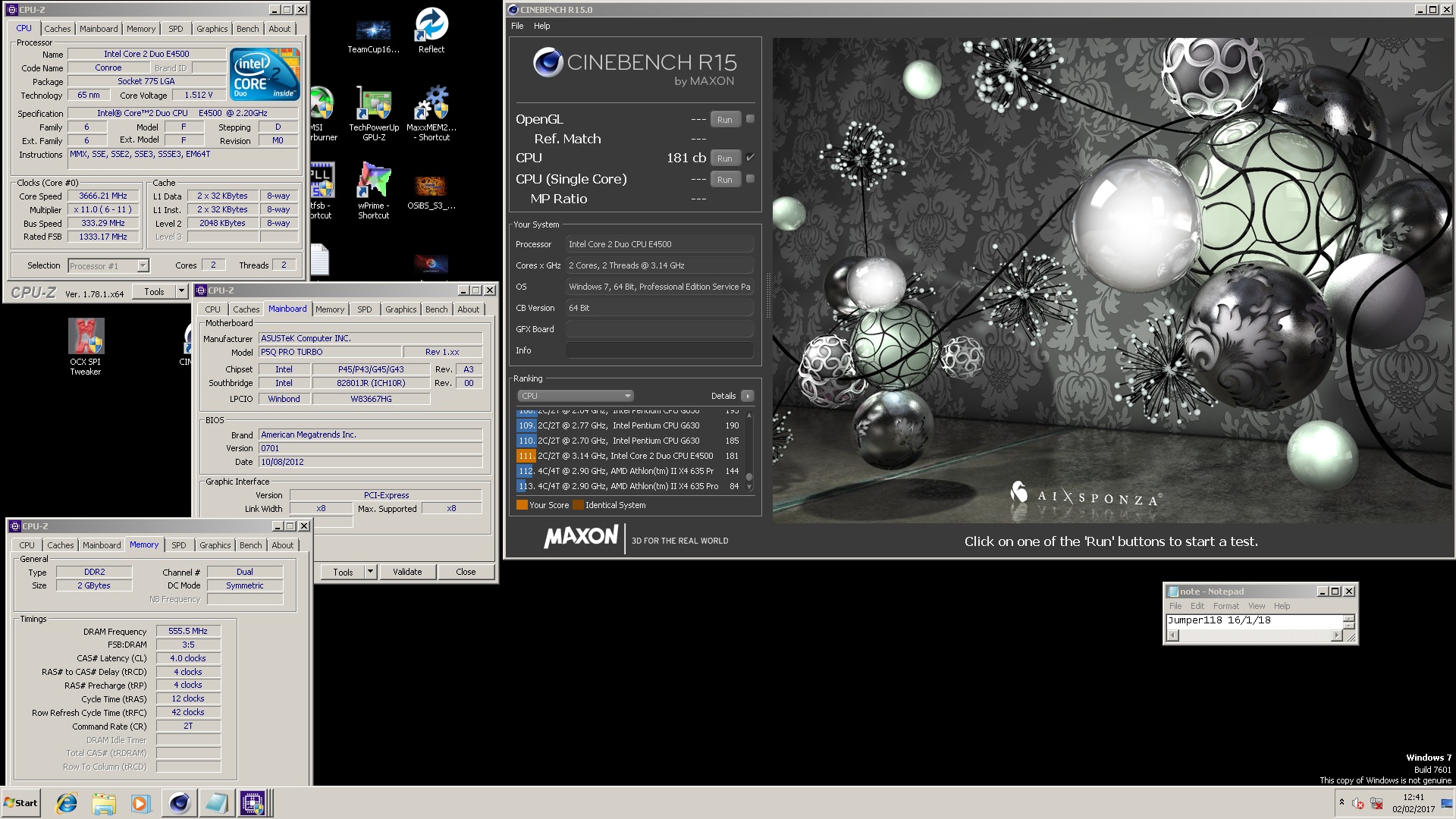Run the OpenGL benchmark
This screenshot has height=819, width=1456.
[725, 120]
